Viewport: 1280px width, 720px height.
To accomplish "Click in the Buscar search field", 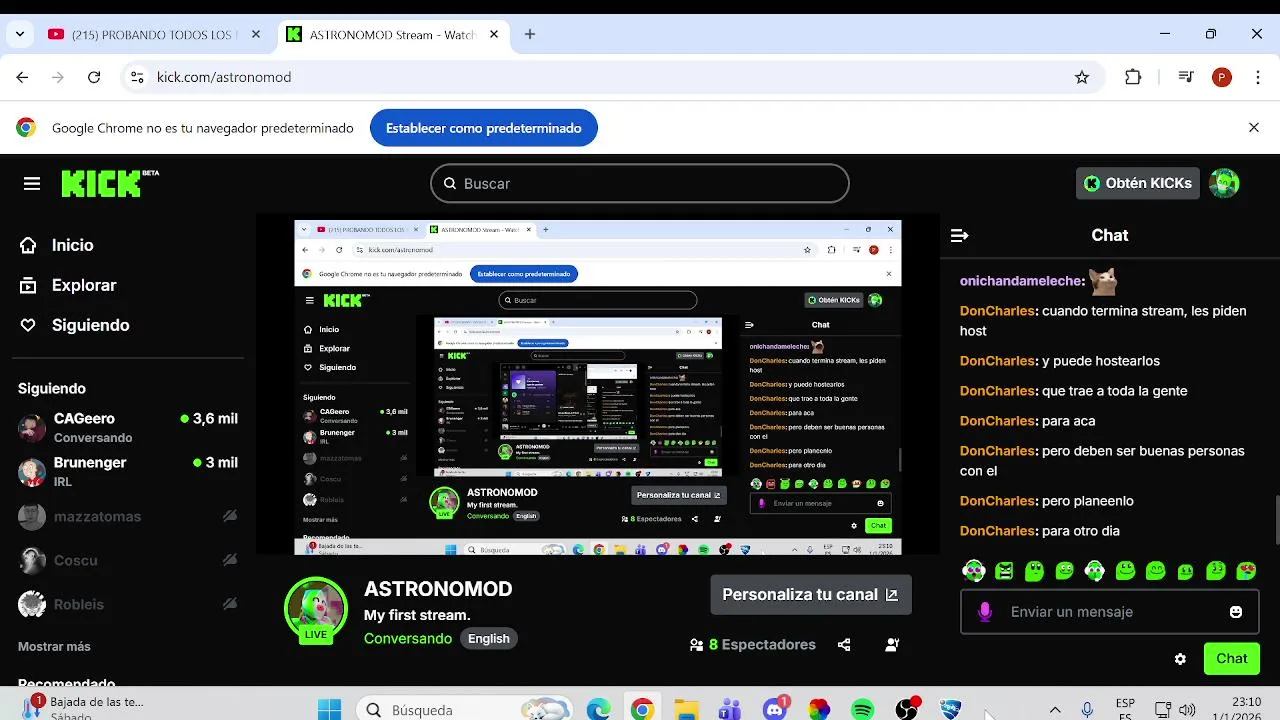I will [x=640, y=184].
